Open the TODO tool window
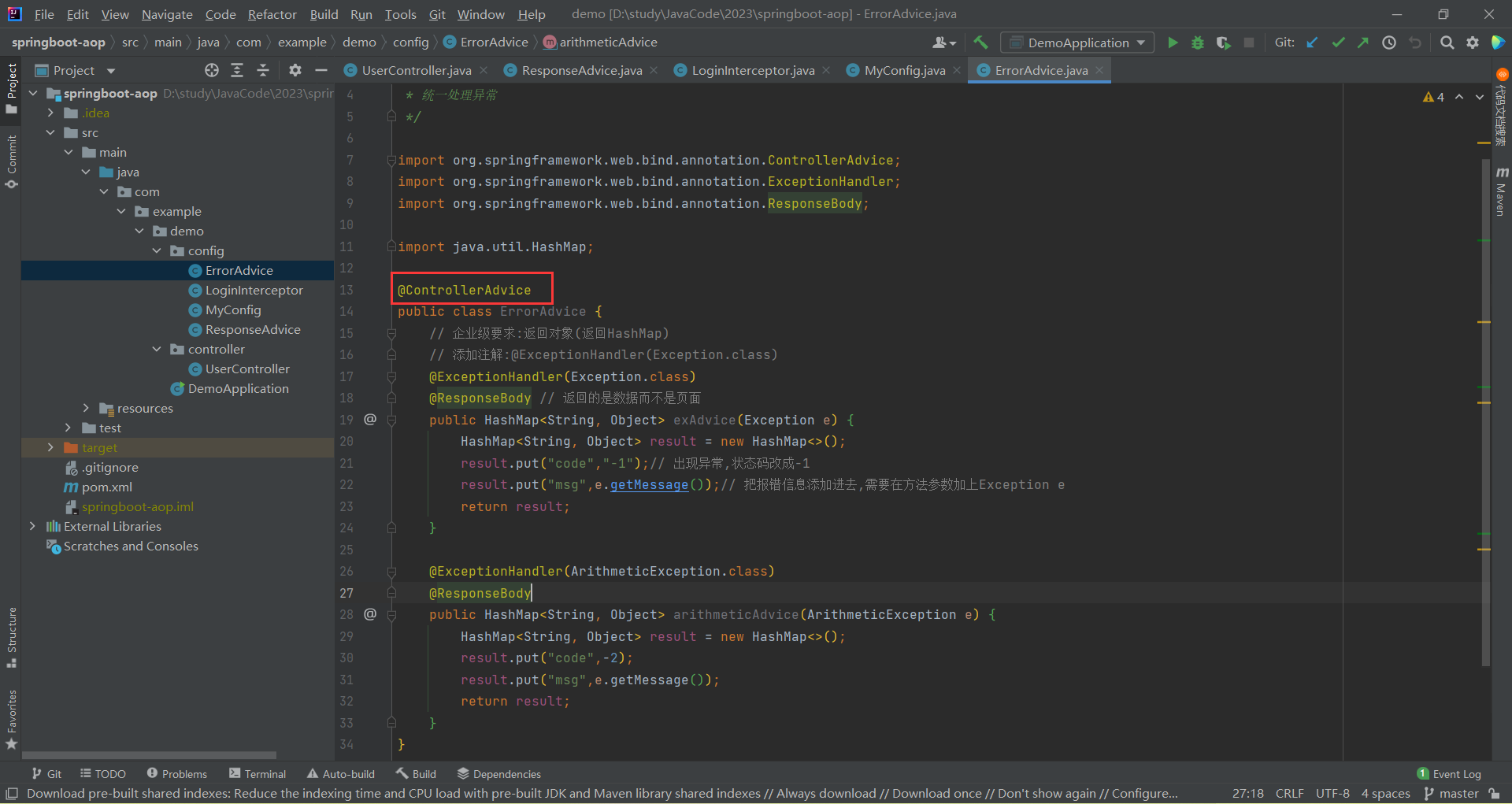The width and height of the screenshot is (1512, 804). [103, 774]
